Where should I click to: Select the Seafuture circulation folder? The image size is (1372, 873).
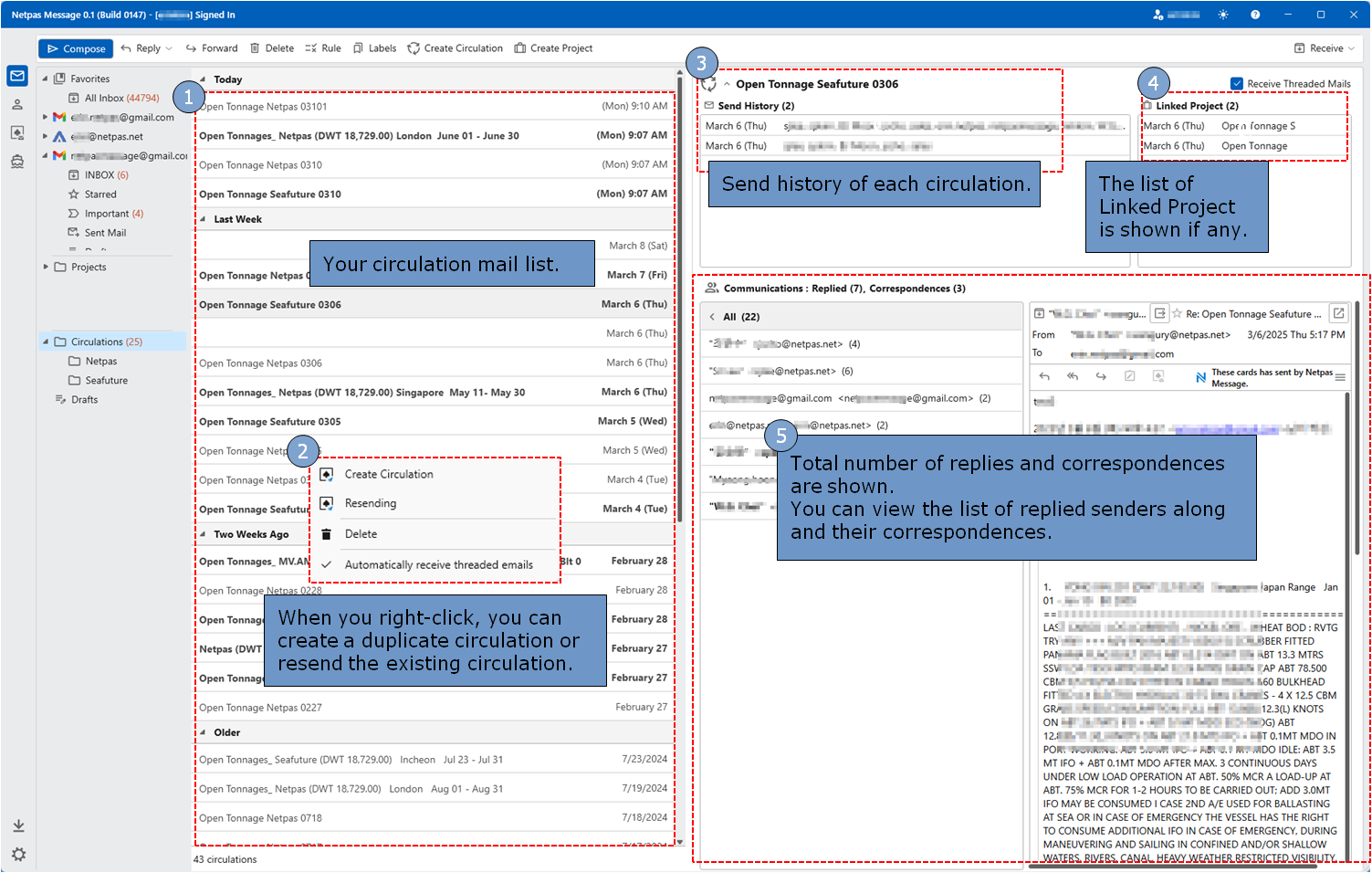pyautogui.click(x=107, y=381)
